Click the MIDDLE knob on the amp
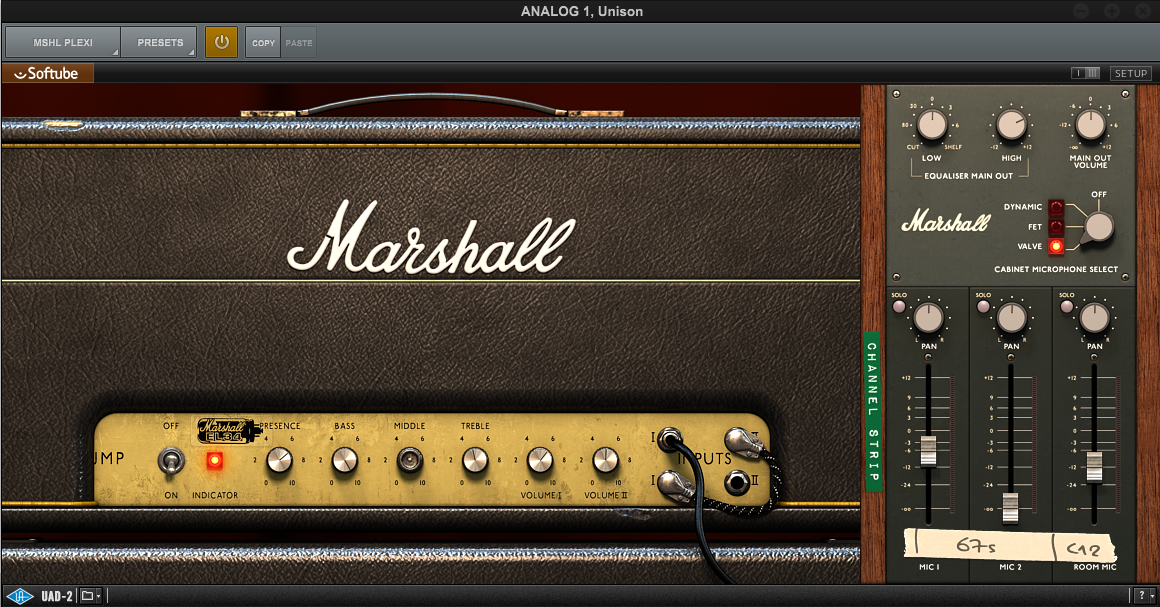This screenshot has height=607, width=1160. tap(410, 460)
